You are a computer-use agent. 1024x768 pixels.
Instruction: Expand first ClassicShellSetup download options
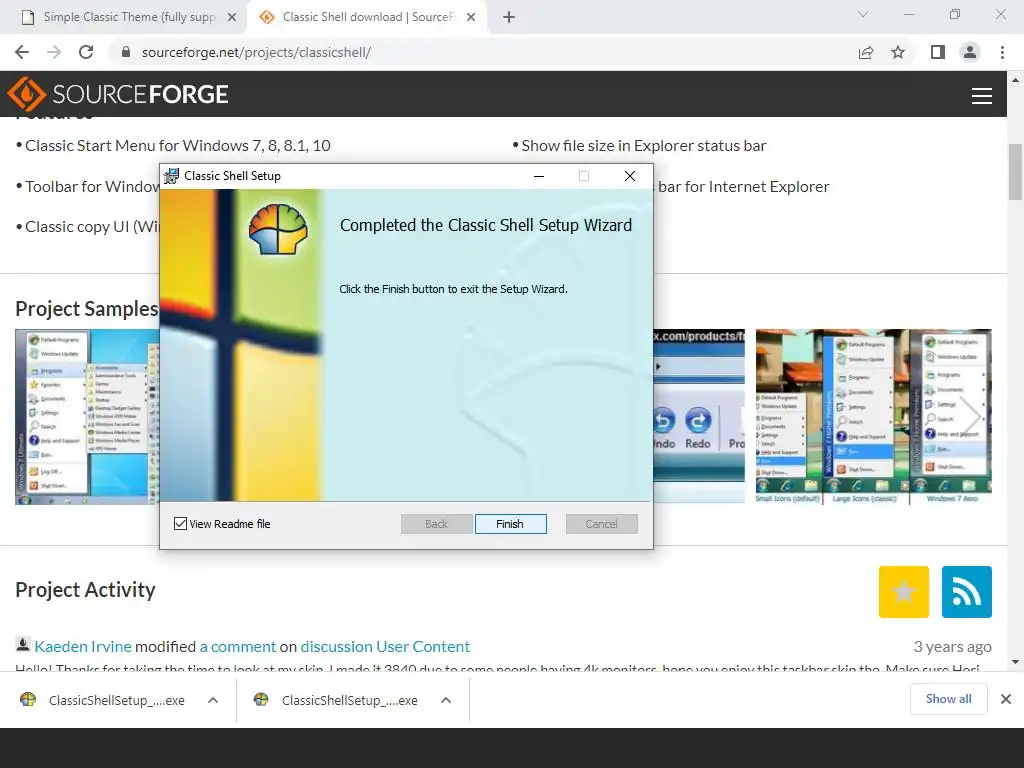point(213,700)
